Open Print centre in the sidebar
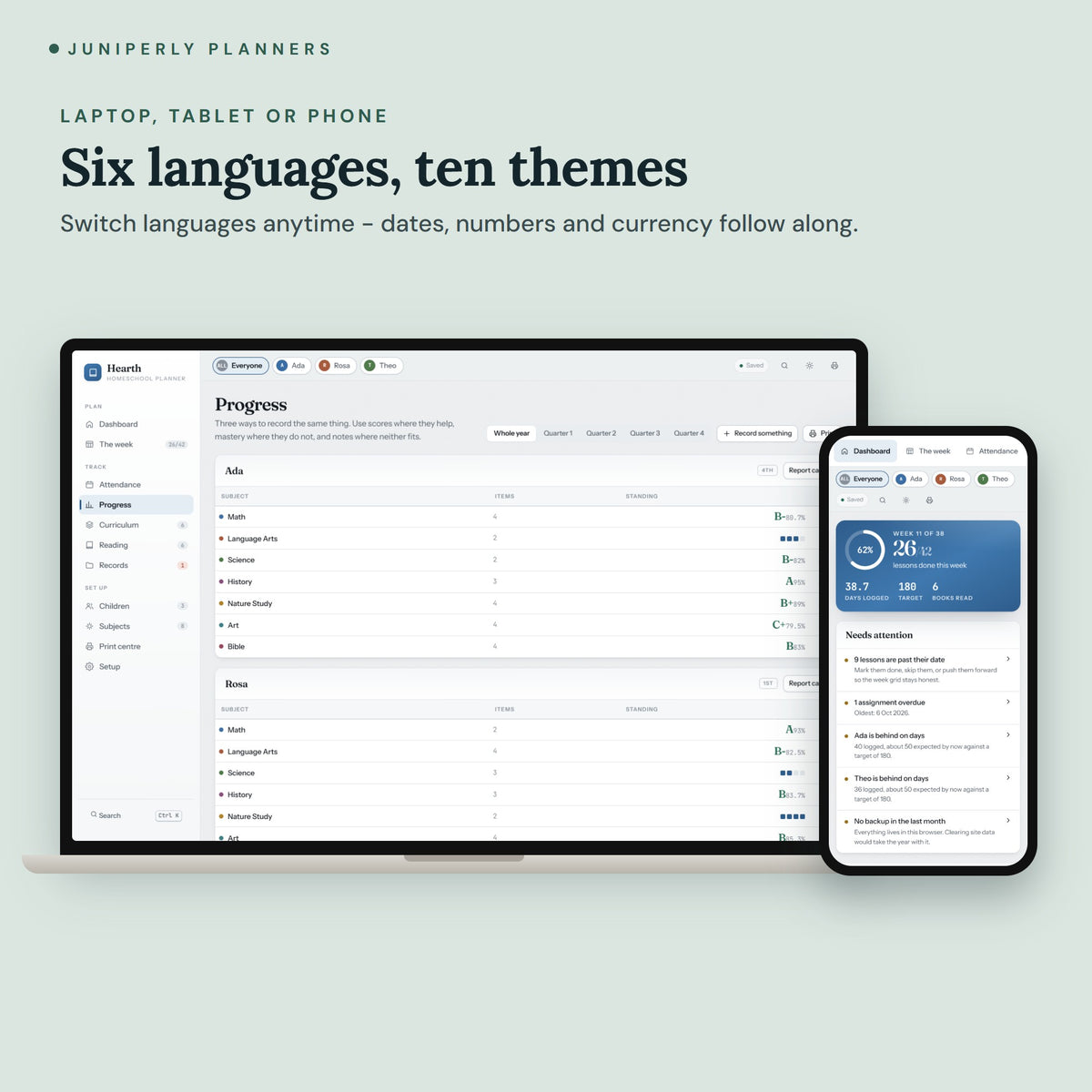1092x1092 pixels. [136, 646]
